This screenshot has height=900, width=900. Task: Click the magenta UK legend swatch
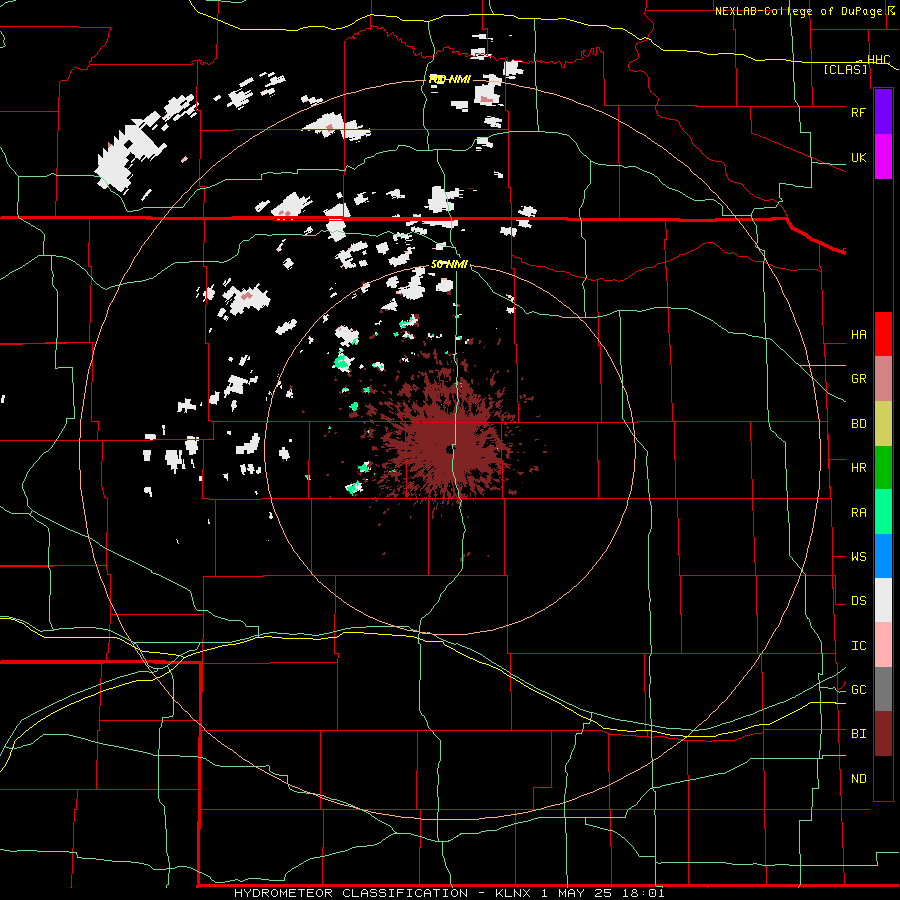(883, 157)
